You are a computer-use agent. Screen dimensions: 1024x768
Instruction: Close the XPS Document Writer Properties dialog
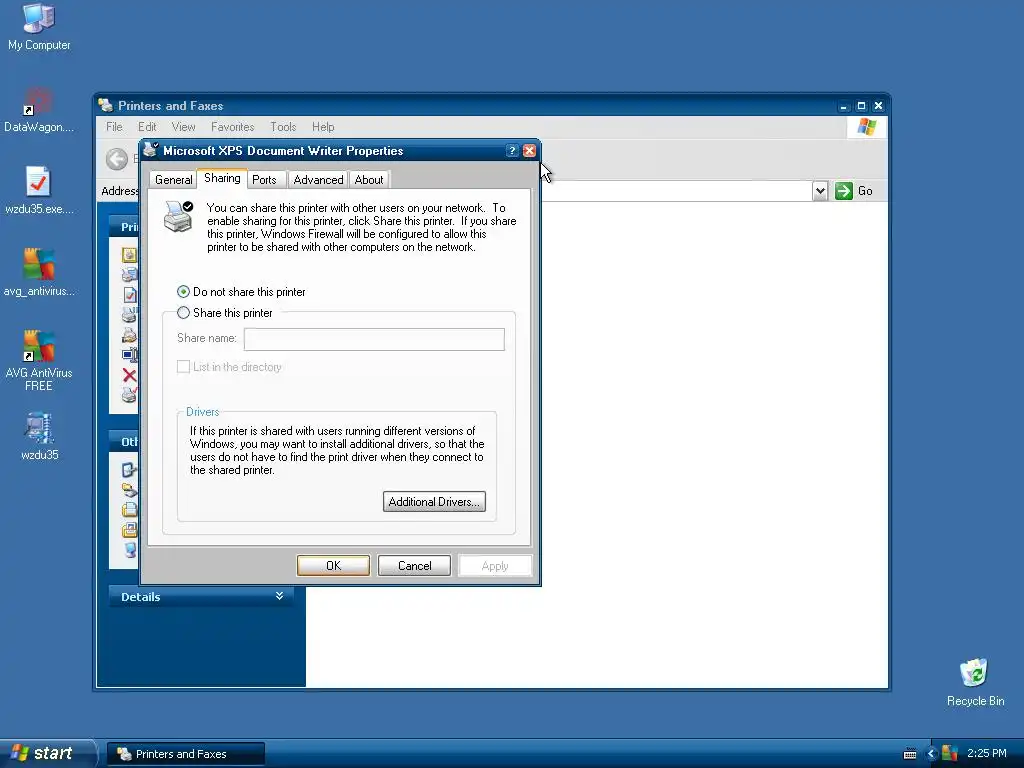tap(530, 151)
